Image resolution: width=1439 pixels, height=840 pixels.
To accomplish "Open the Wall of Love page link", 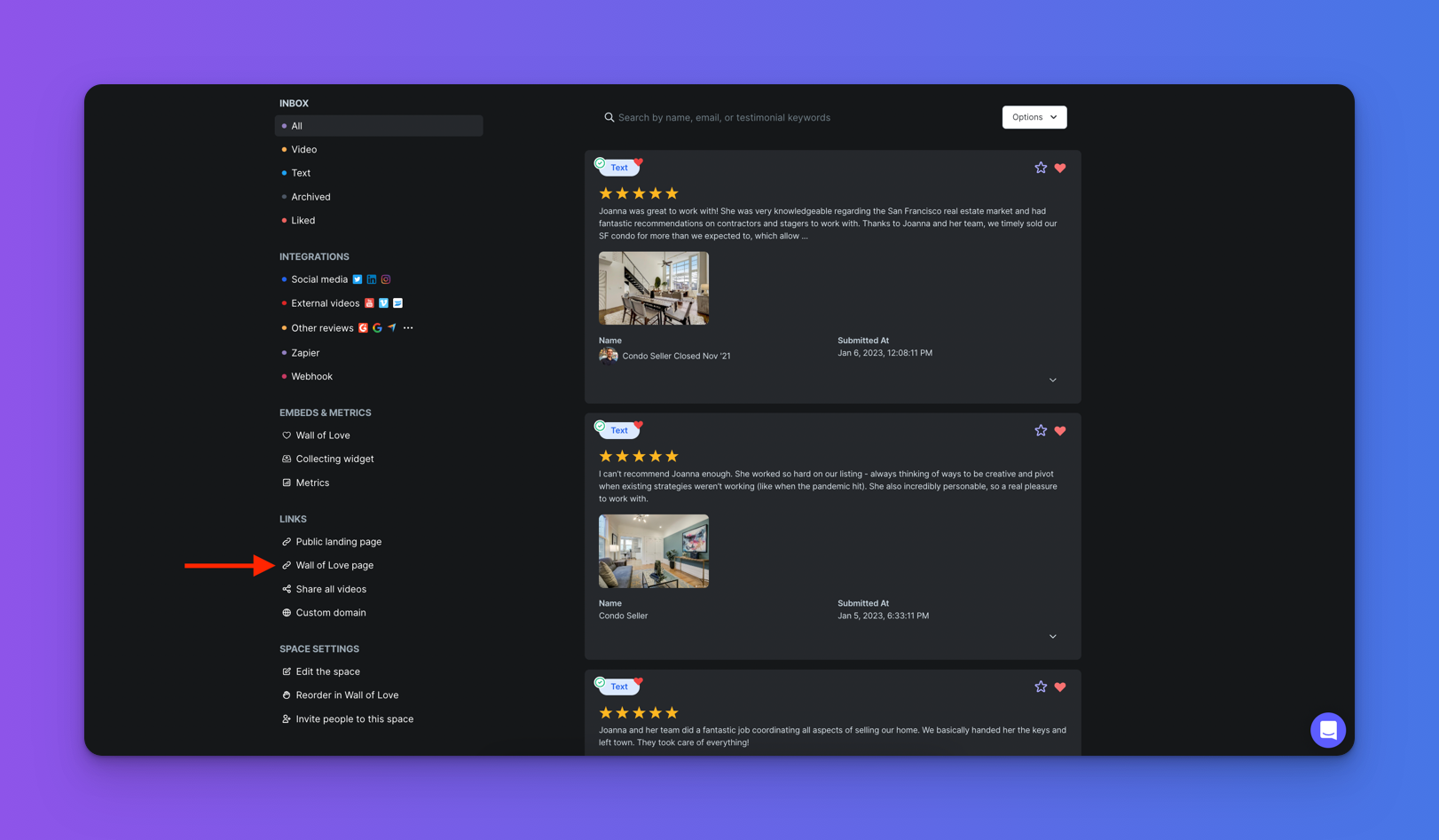I will click(x=334, y=565).
